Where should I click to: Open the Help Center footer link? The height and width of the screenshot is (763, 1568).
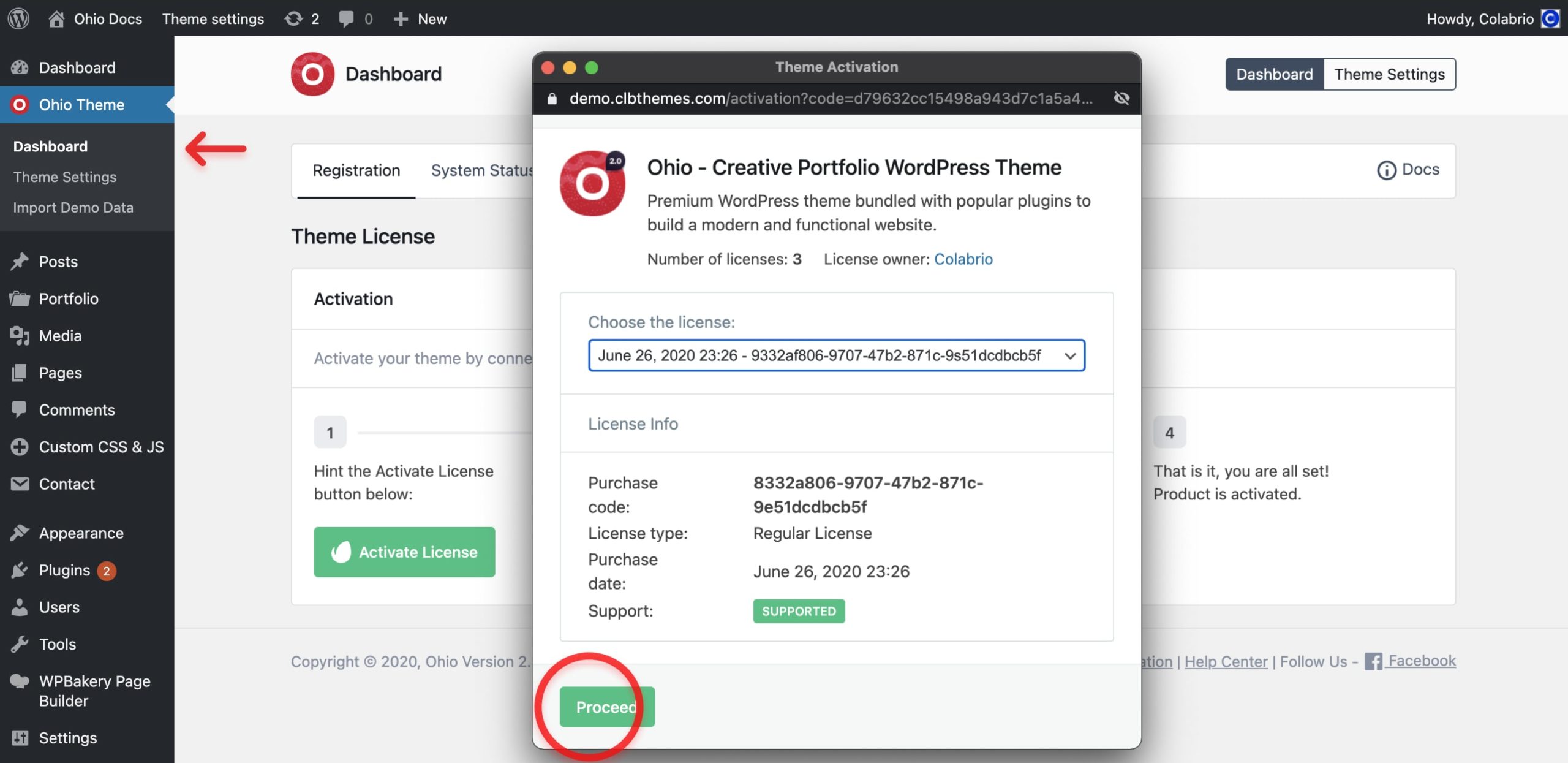coord(1226,662)
